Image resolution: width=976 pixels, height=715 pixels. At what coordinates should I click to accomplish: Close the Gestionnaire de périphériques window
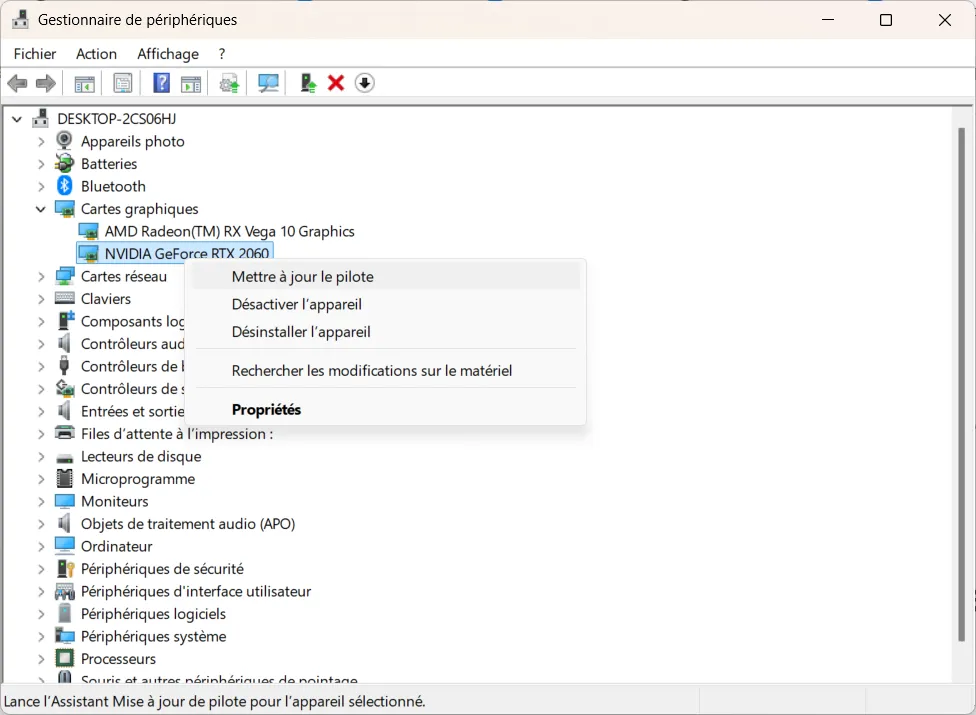[x=944, y=20]
